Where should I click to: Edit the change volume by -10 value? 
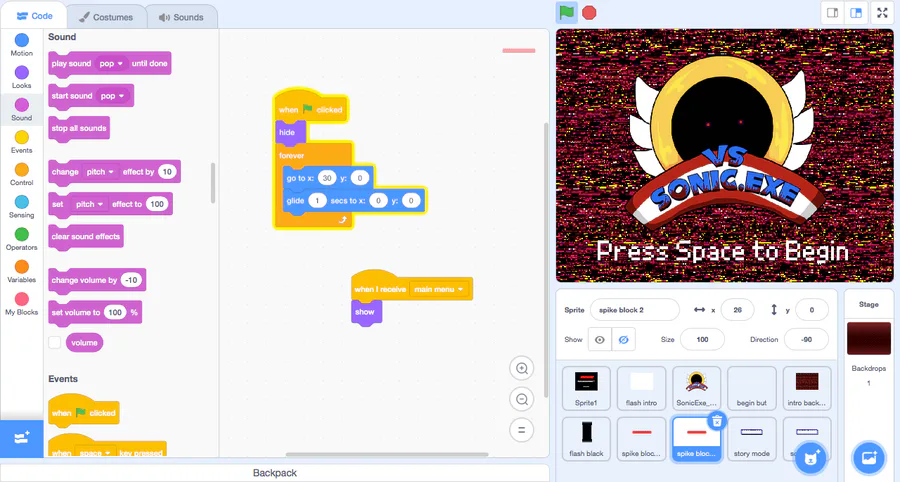[x=131, y=280]
